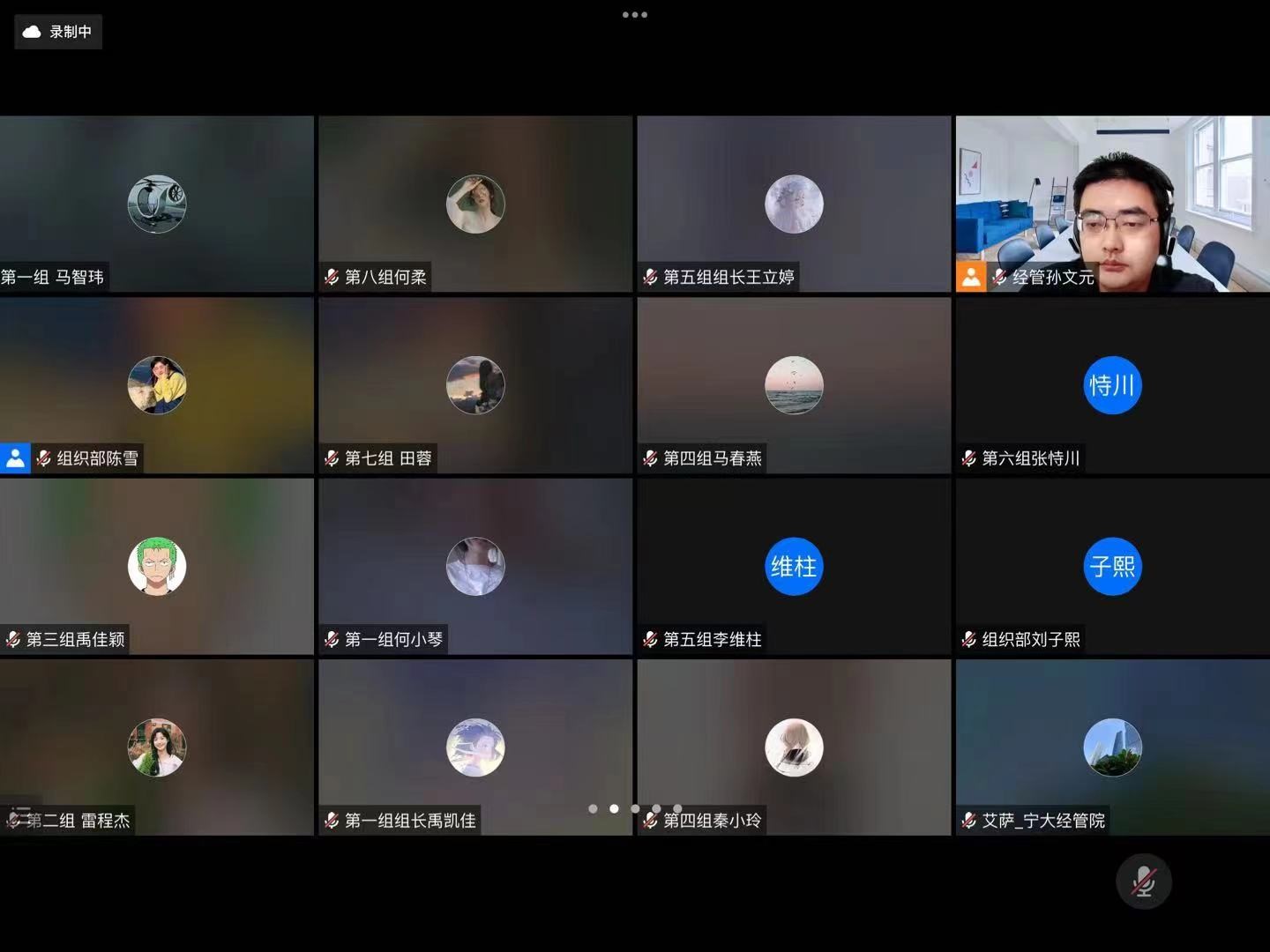
Task: Click the 第一组 马智玮 name label
Action: click(x=53, y=278)
